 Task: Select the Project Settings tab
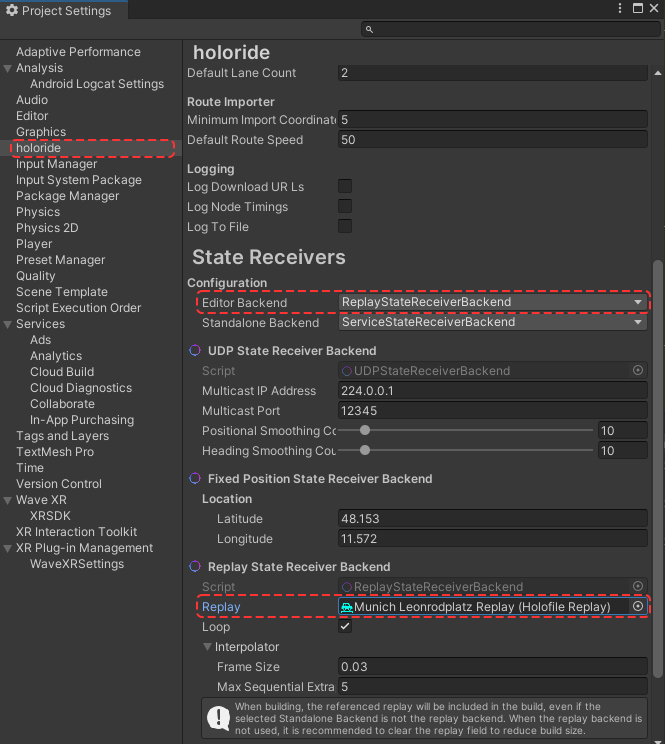click(64, 10)
